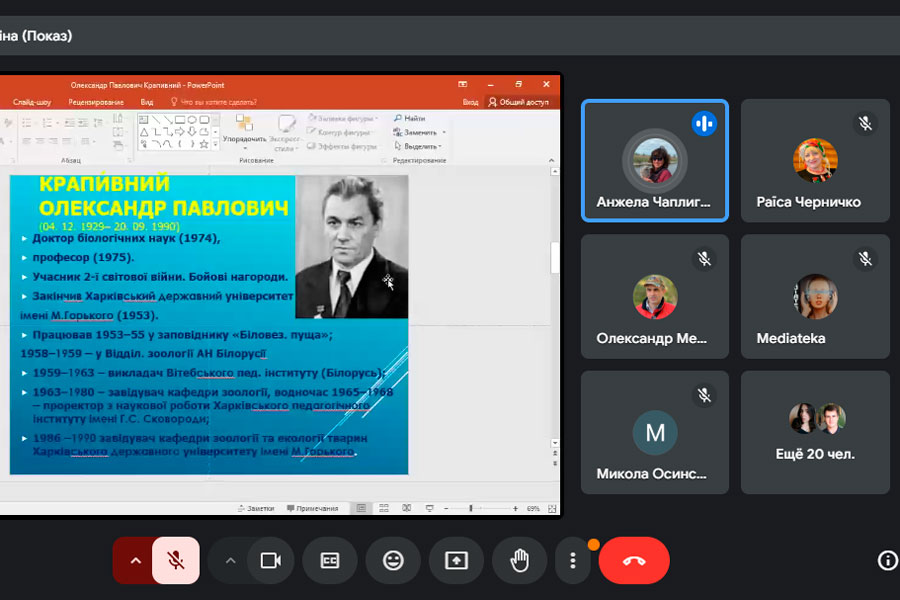The image size is (900, 600).
Task: Select Олександр Ме... participant tile
Action: pos(654,296)
